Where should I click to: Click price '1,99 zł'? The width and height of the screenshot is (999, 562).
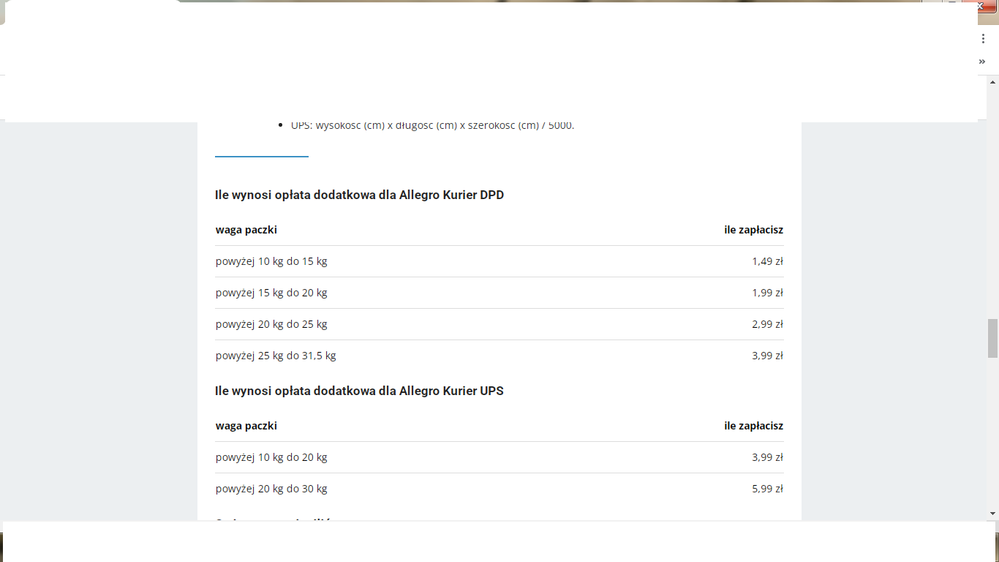[x=767, y=293]
